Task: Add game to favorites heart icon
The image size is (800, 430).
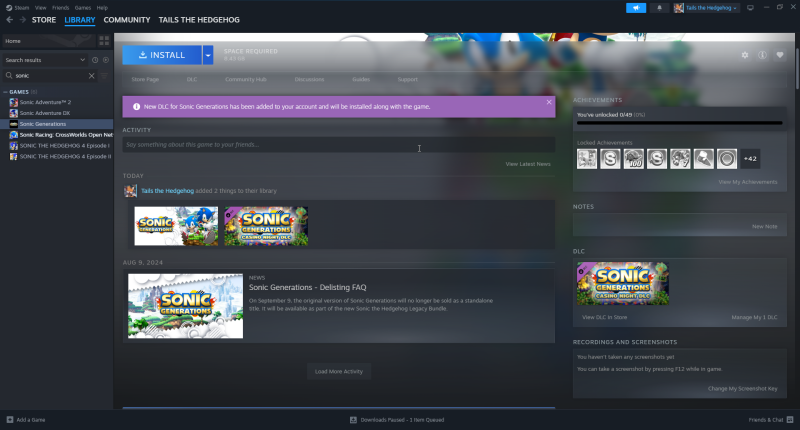Action: [x=780, y=55]
